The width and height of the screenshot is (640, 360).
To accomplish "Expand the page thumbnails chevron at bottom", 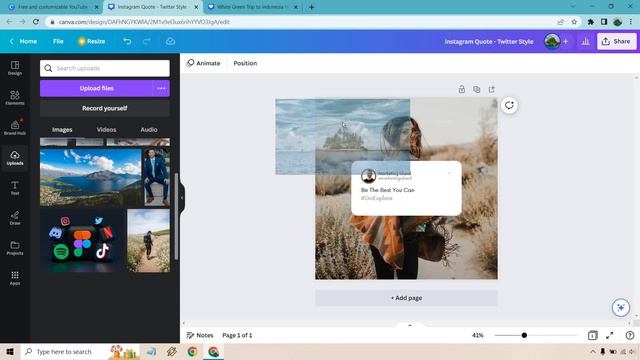I will click(x=410, y=325).
